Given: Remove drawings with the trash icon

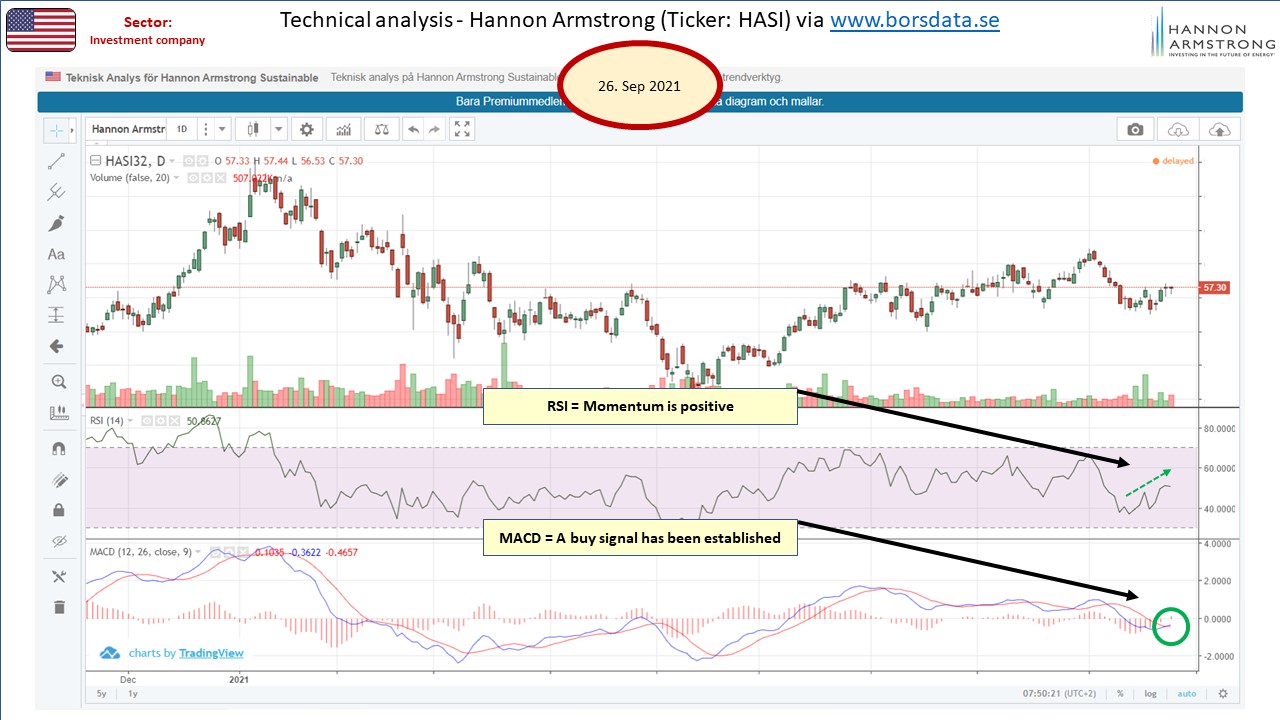Looking at the screenshot, I should 57,606.
